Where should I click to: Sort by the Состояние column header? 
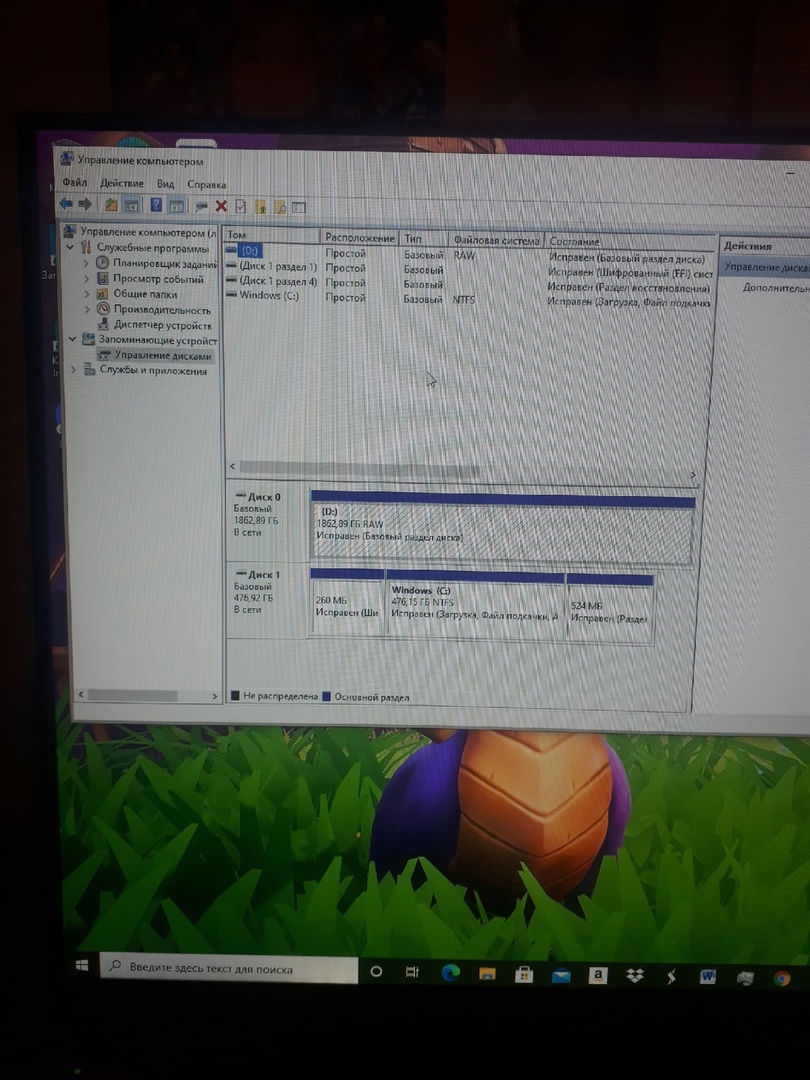coord(629,242)
